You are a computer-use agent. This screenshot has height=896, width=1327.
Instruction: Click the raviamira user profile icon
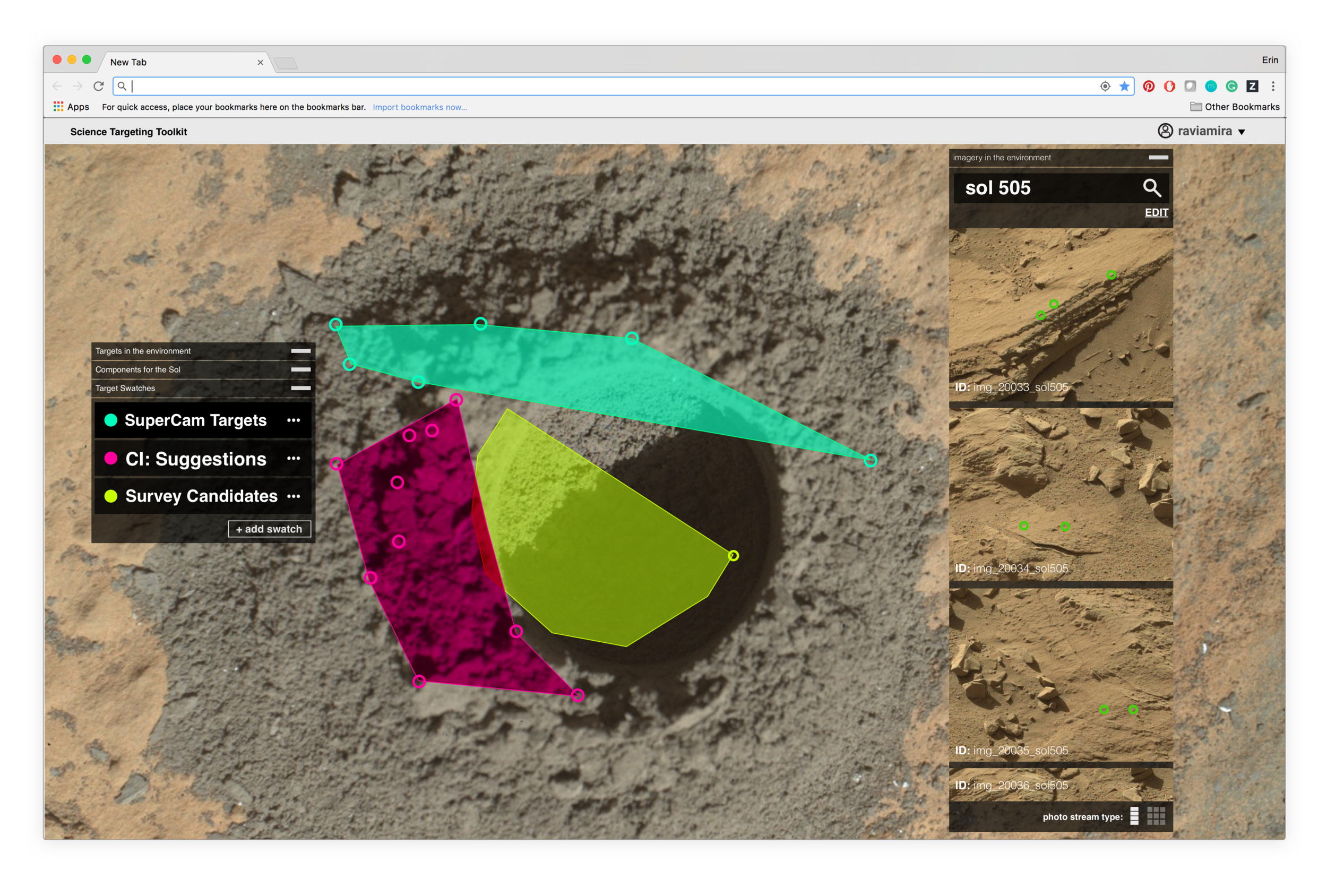1165,131
